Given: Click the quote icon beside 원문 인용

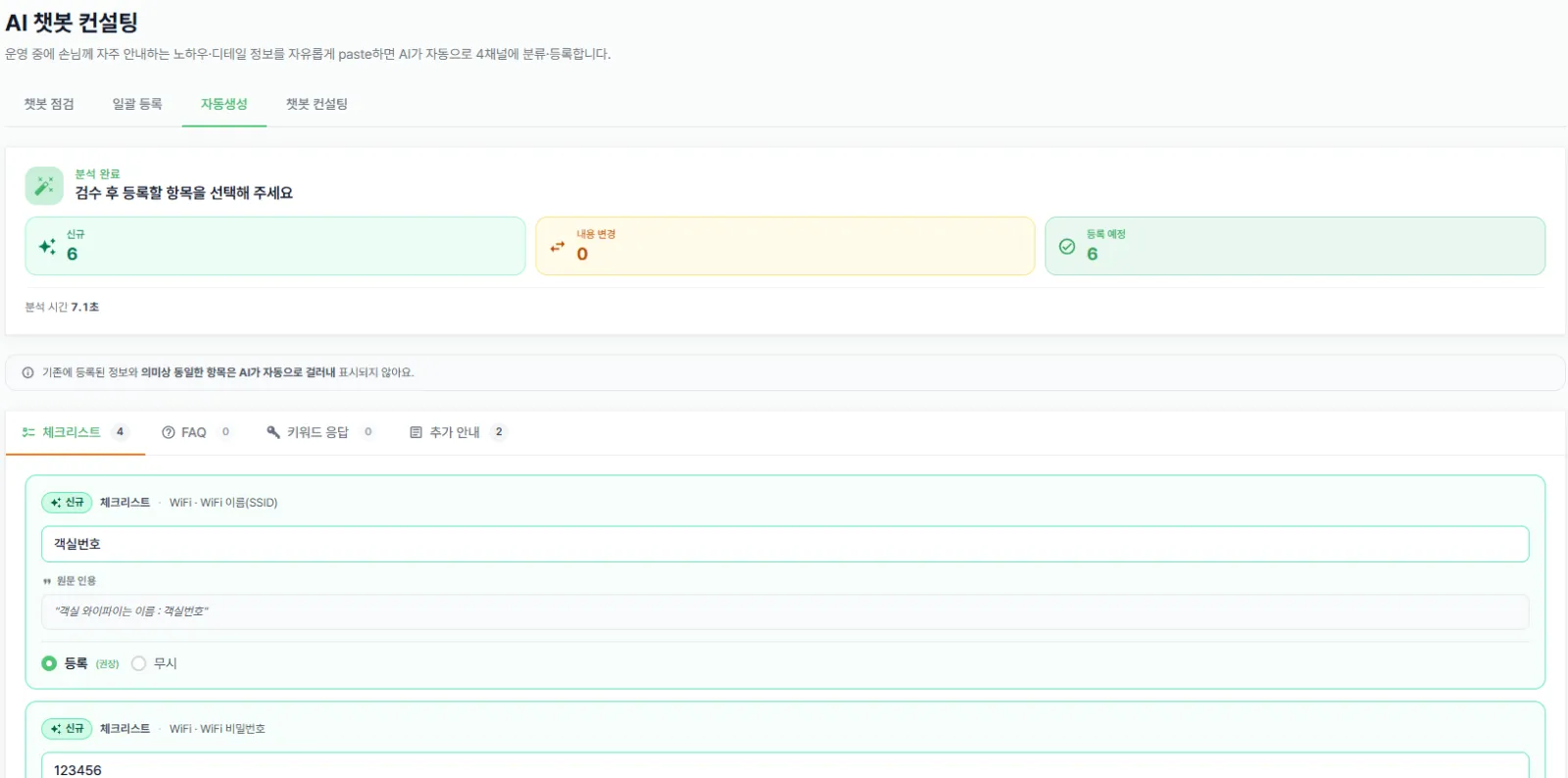Looking at the screenshot, I should [x=47, y=581].
